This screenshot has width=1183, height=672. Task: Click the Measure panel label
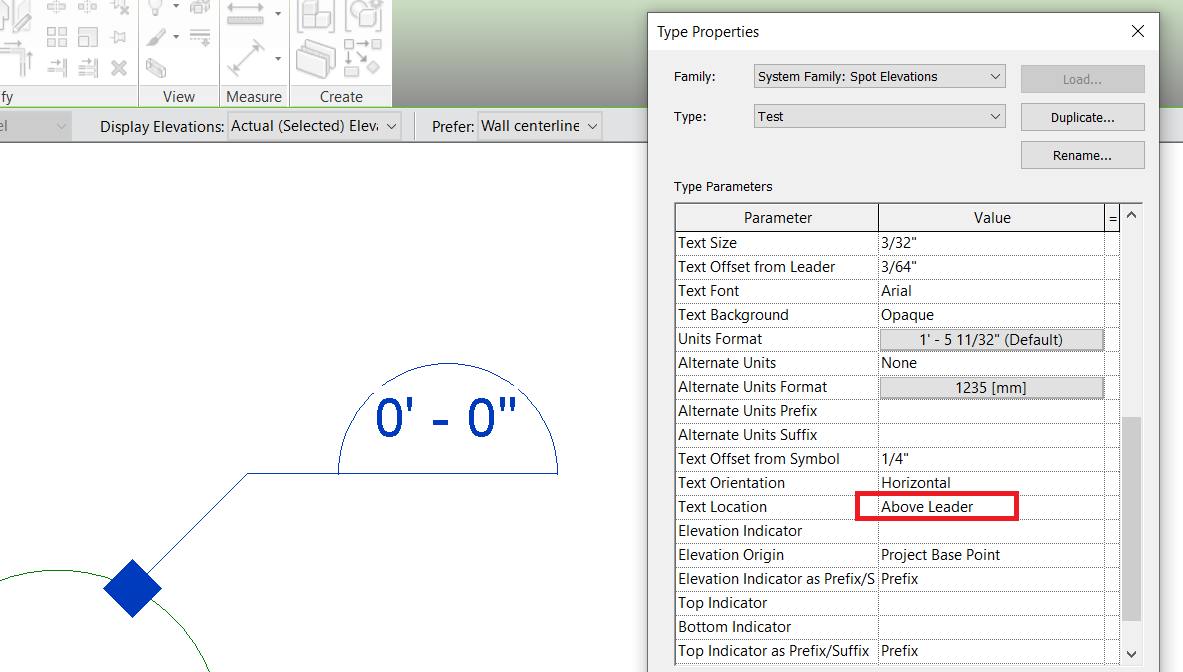pyautogui.click(x=253, y=96)
